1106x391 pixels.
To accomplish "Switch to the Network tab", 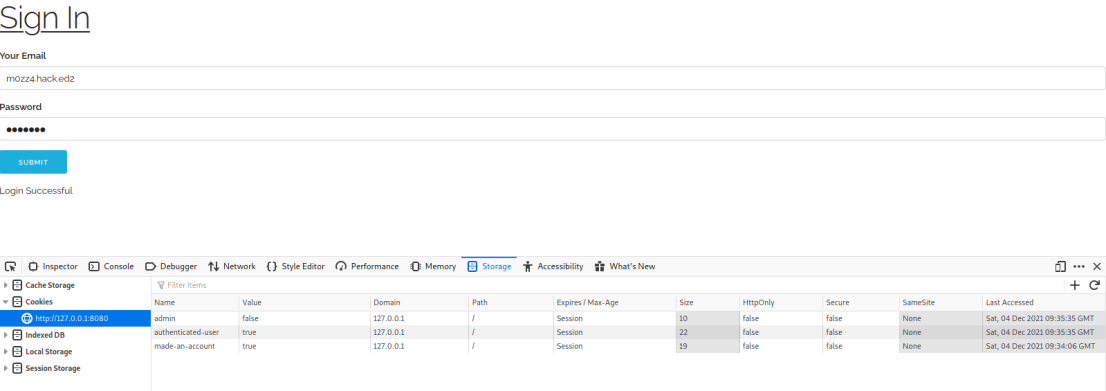I will (x=231, y=267).
